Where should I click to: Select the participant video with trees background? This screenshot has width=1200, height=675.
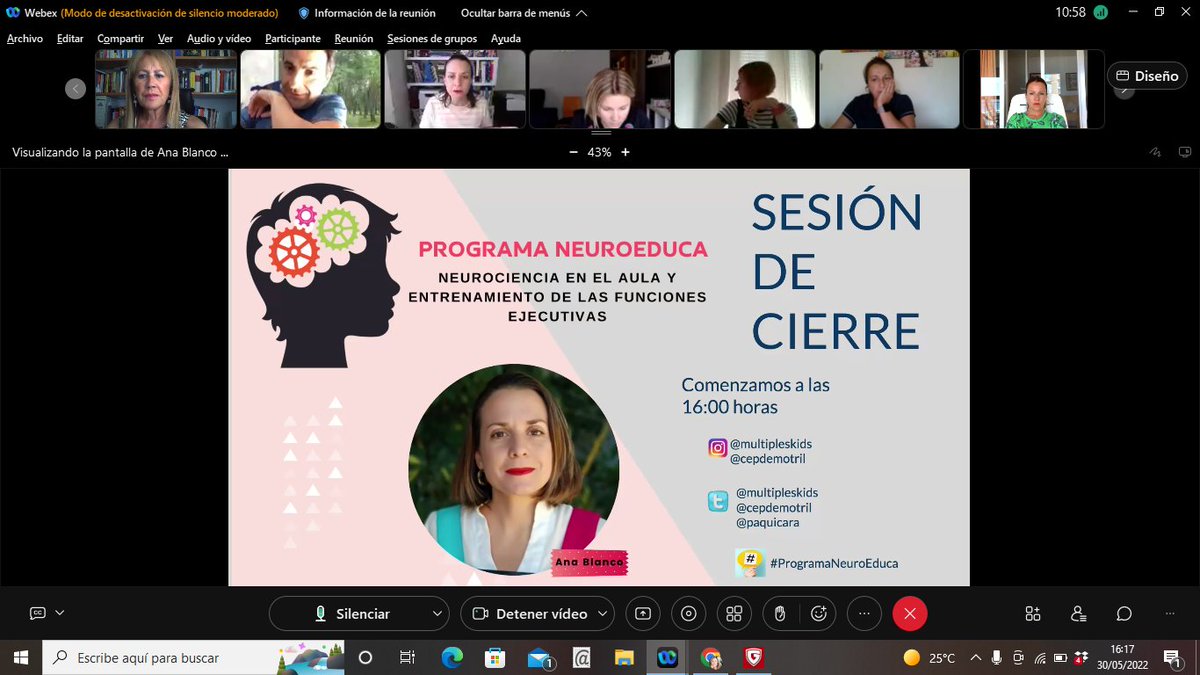coord(311,89)
